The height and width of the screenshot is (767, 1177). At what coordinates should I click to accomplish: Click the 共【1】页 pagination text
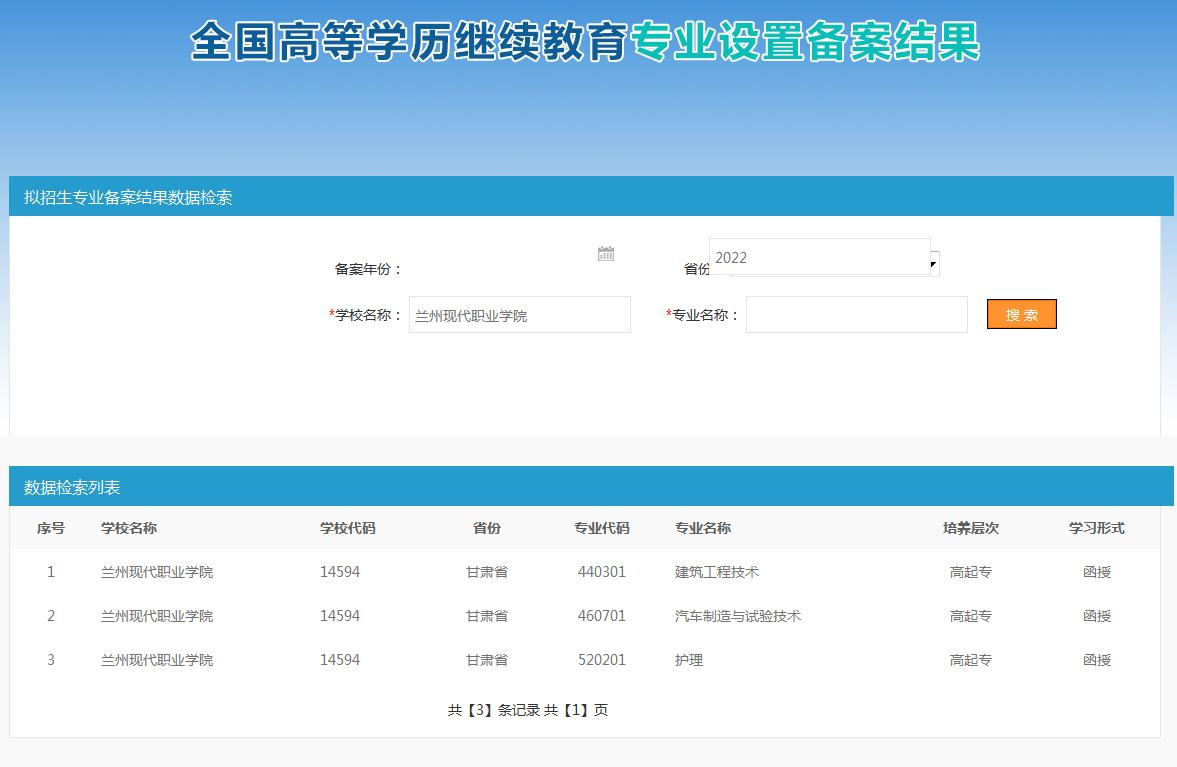(577, 710)
